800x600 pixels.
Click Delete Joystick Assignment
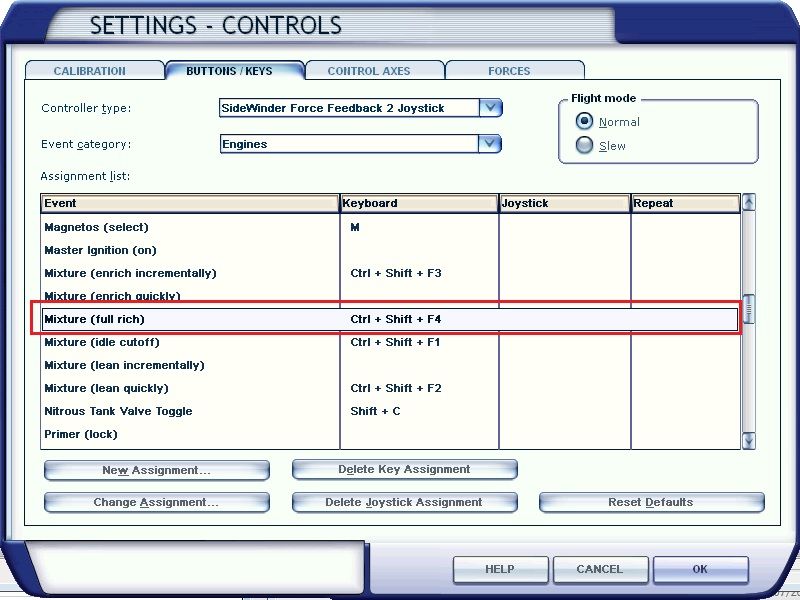[404, 503]
